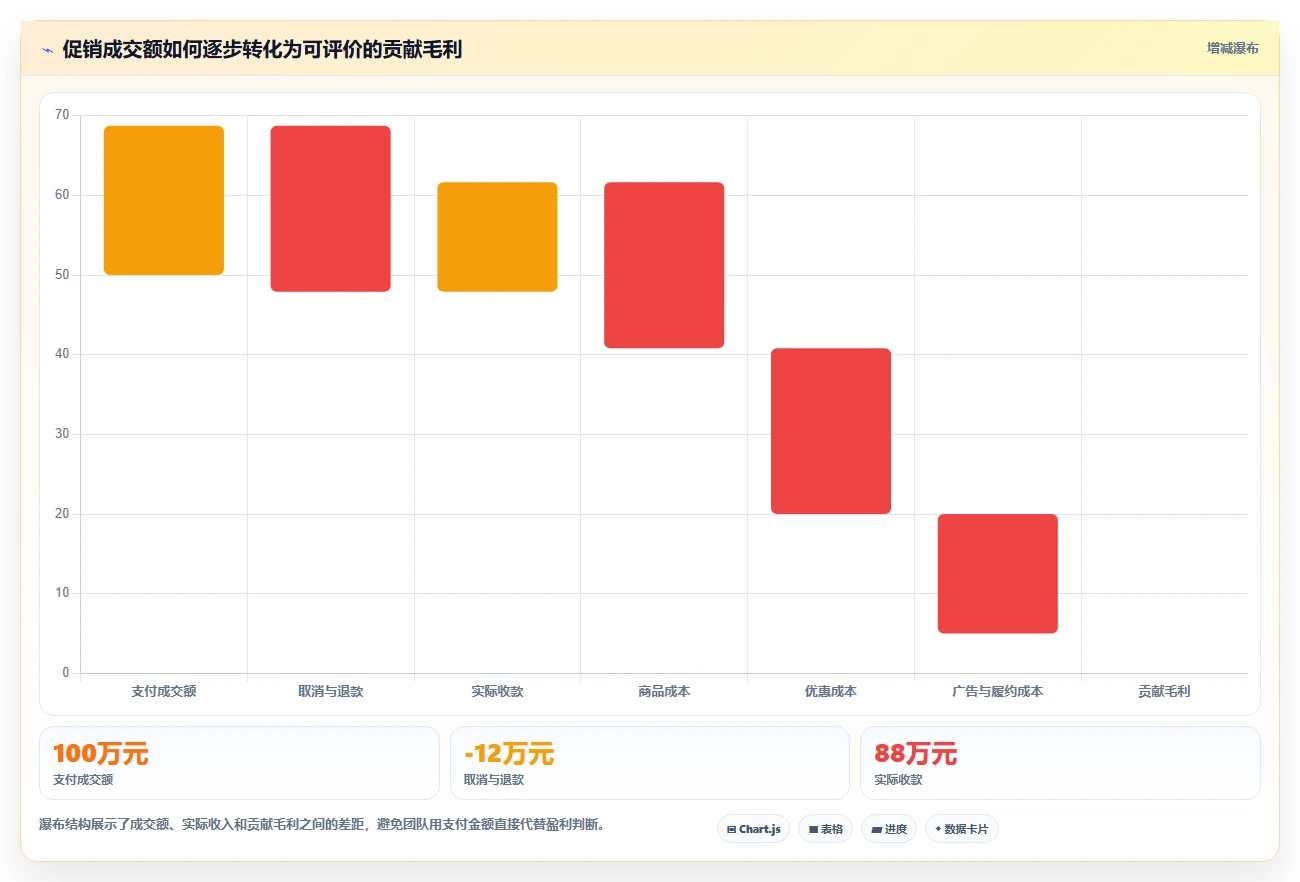Click the red 优惠成本 bar
1300x882 pixels.
point(831,431)
